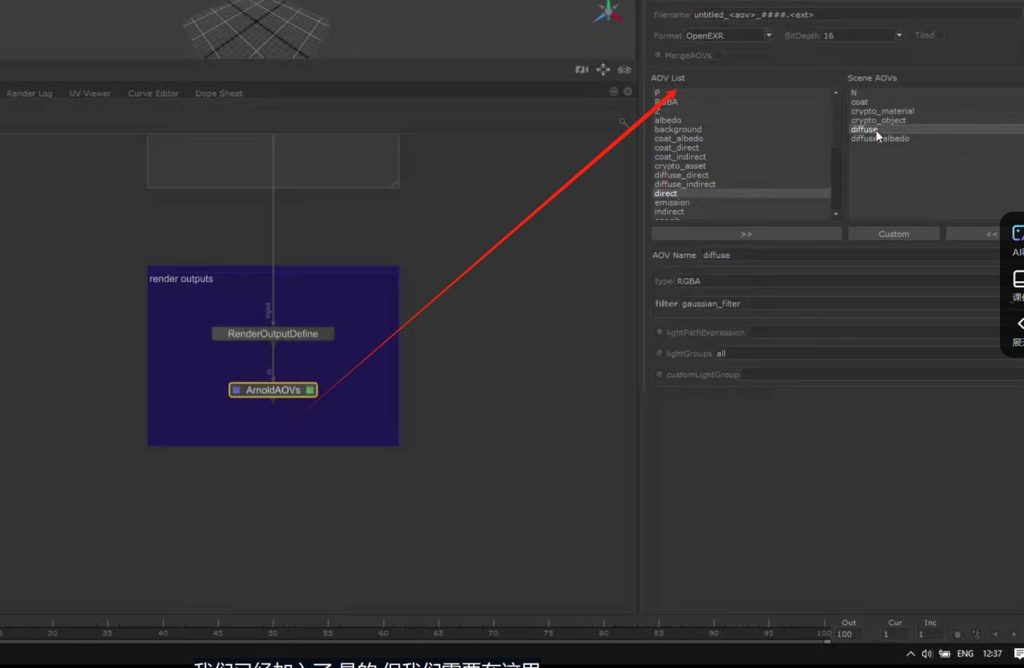1024x668 pixels.
Task: Click the viewer manipulator cross-arrows icon
Action: 603,70
